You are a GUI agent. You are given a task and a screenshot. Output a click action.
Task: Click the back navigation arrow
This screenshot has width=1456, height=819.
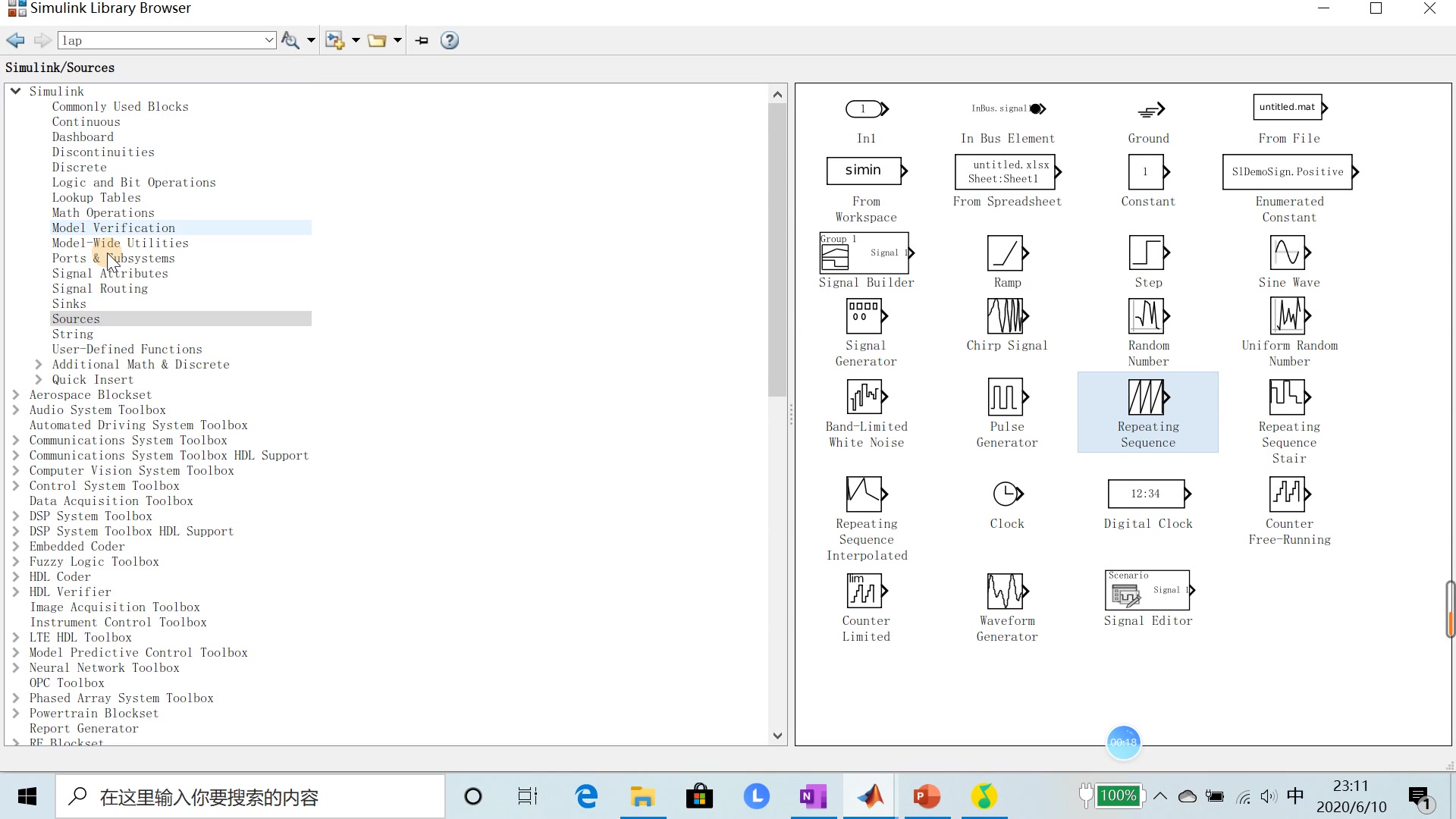pos(15,41)
